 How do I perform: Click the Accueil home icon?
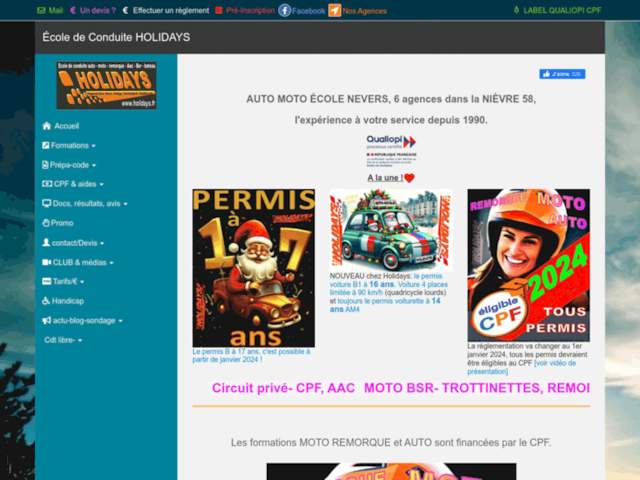[x=46, y=126]
